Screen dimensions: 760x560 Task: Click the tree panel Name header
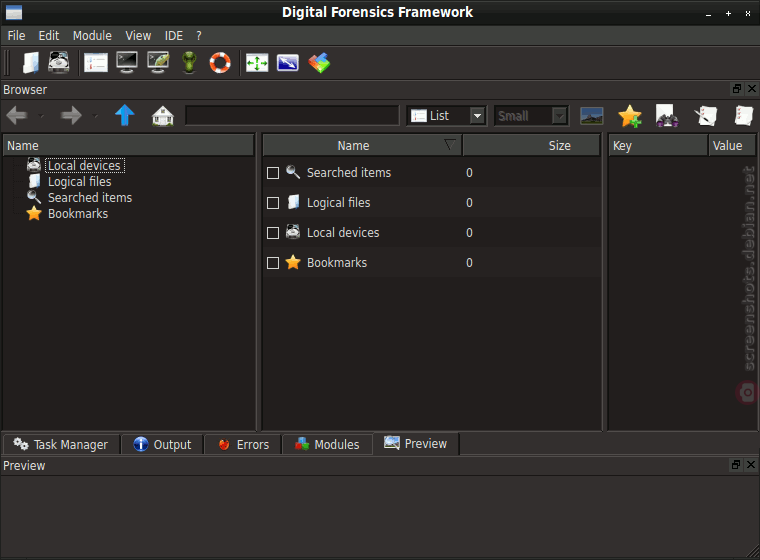pos(128,145)
